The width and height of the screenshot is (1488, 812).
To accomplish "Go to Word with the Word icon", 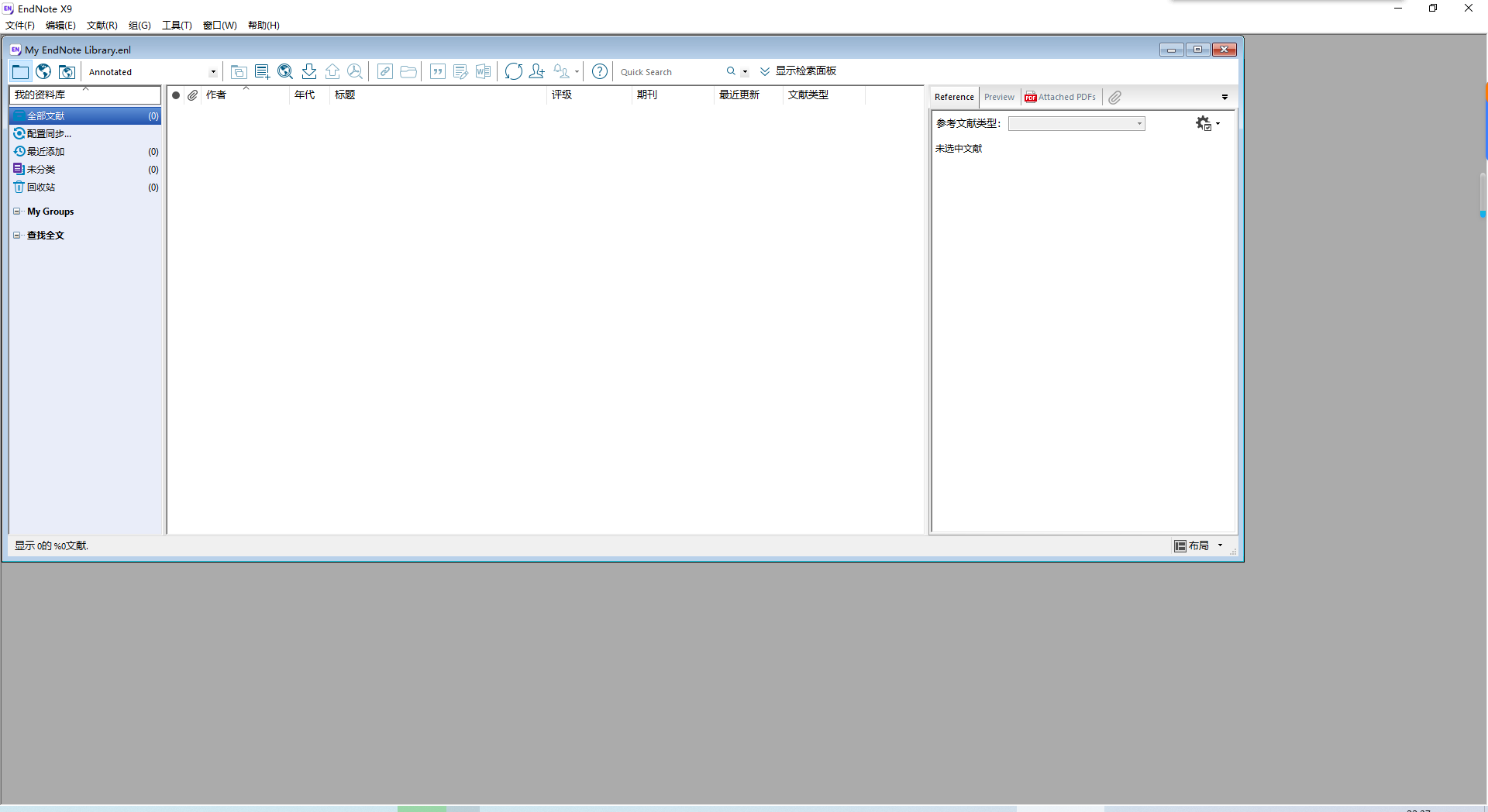I will (484, 71).
